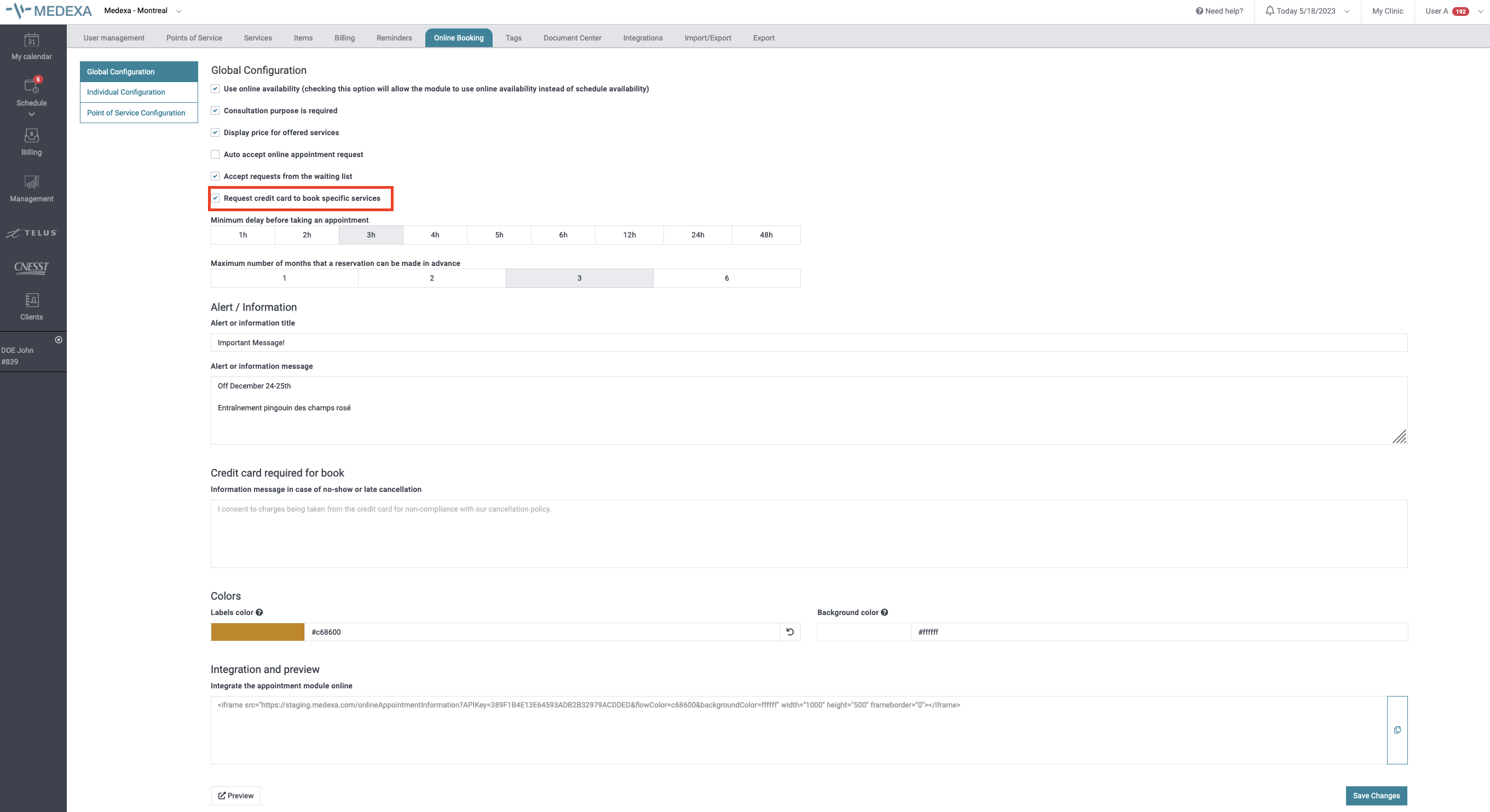
Task: Reset the labels color with undo icon
Action: [x=789, y=632]
